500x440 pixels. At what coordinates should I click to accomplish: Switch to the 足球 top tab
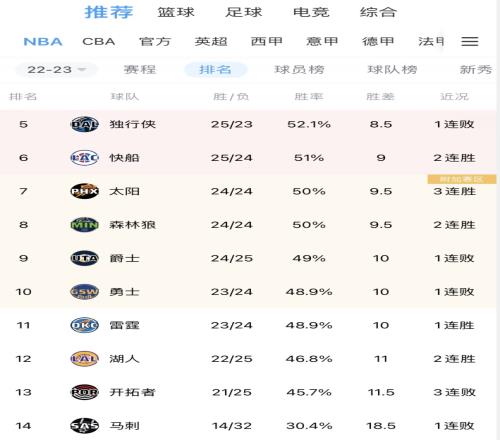tap(244, 12)
